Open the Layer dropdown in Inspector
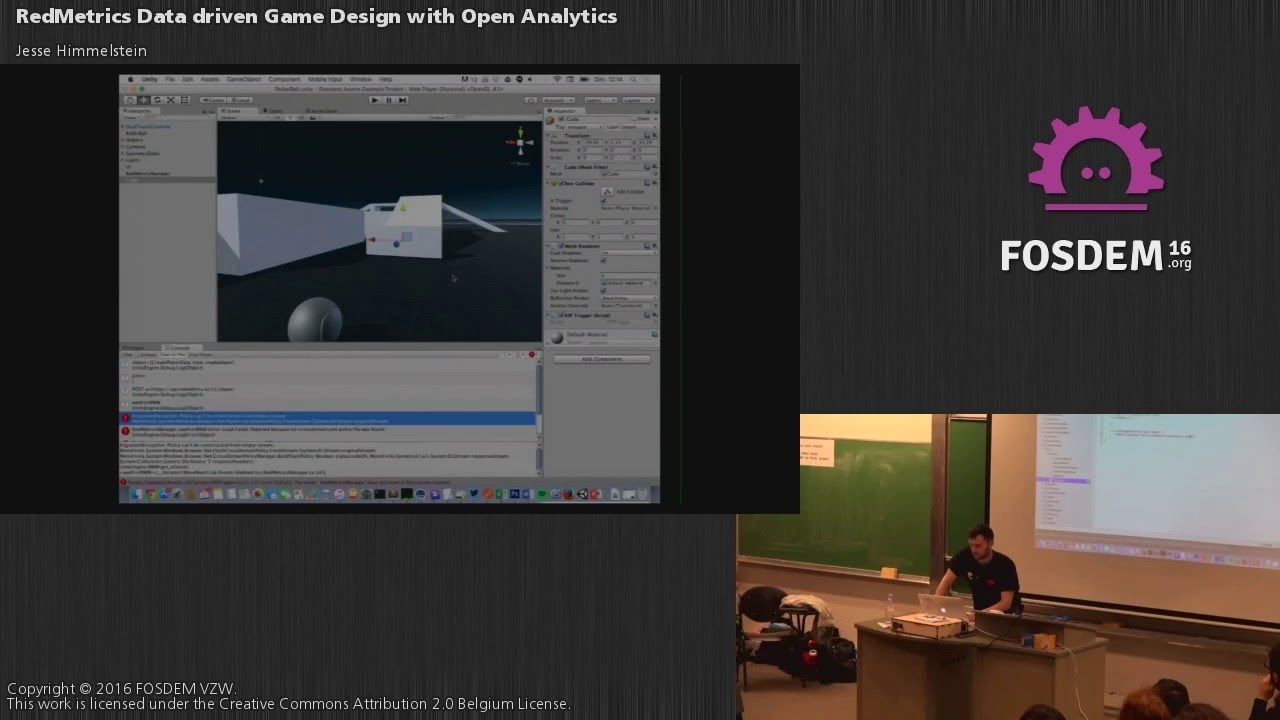The height and width of the screenshot is (720, 1280). [639, 127]
